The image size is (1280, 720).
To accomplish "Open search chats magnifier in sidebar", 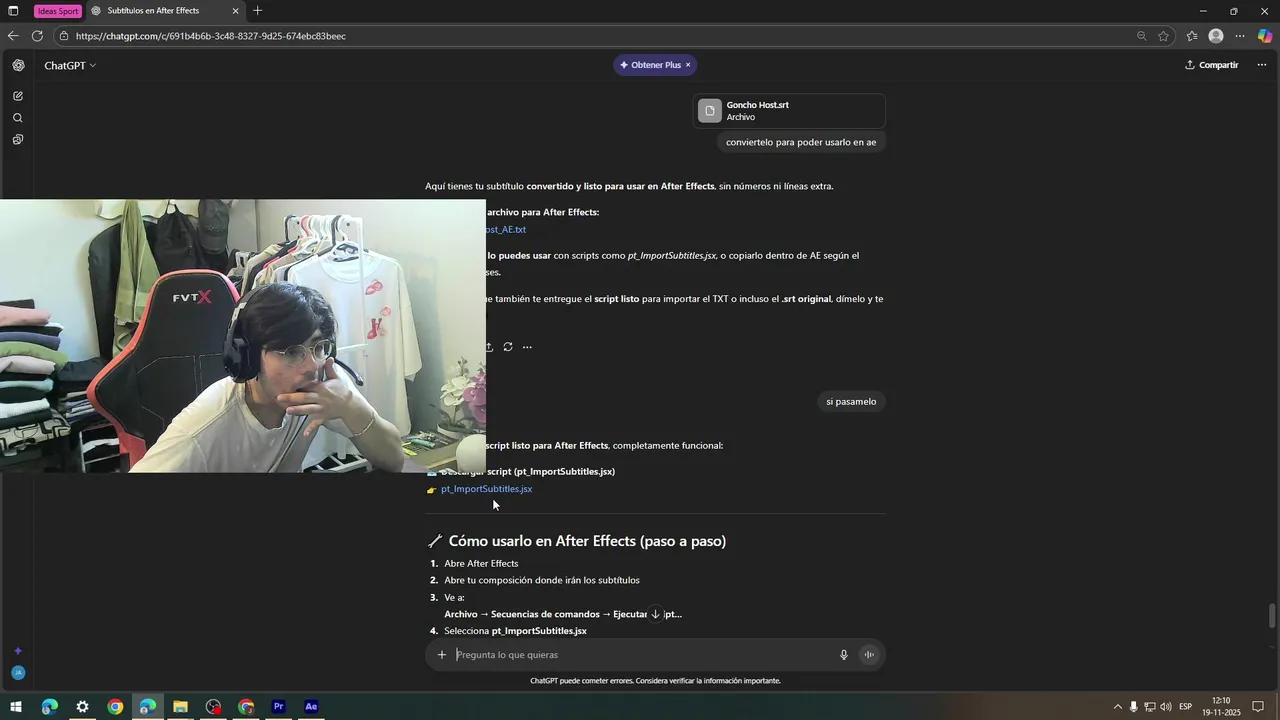I will click(x=18, y=118).
